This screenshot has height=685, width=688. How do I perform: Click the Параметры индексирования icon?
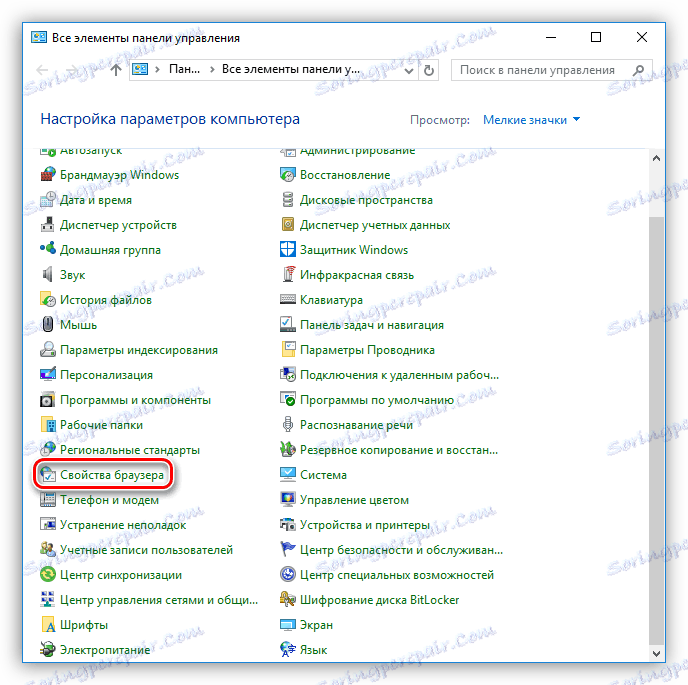[x=48, y=350]
